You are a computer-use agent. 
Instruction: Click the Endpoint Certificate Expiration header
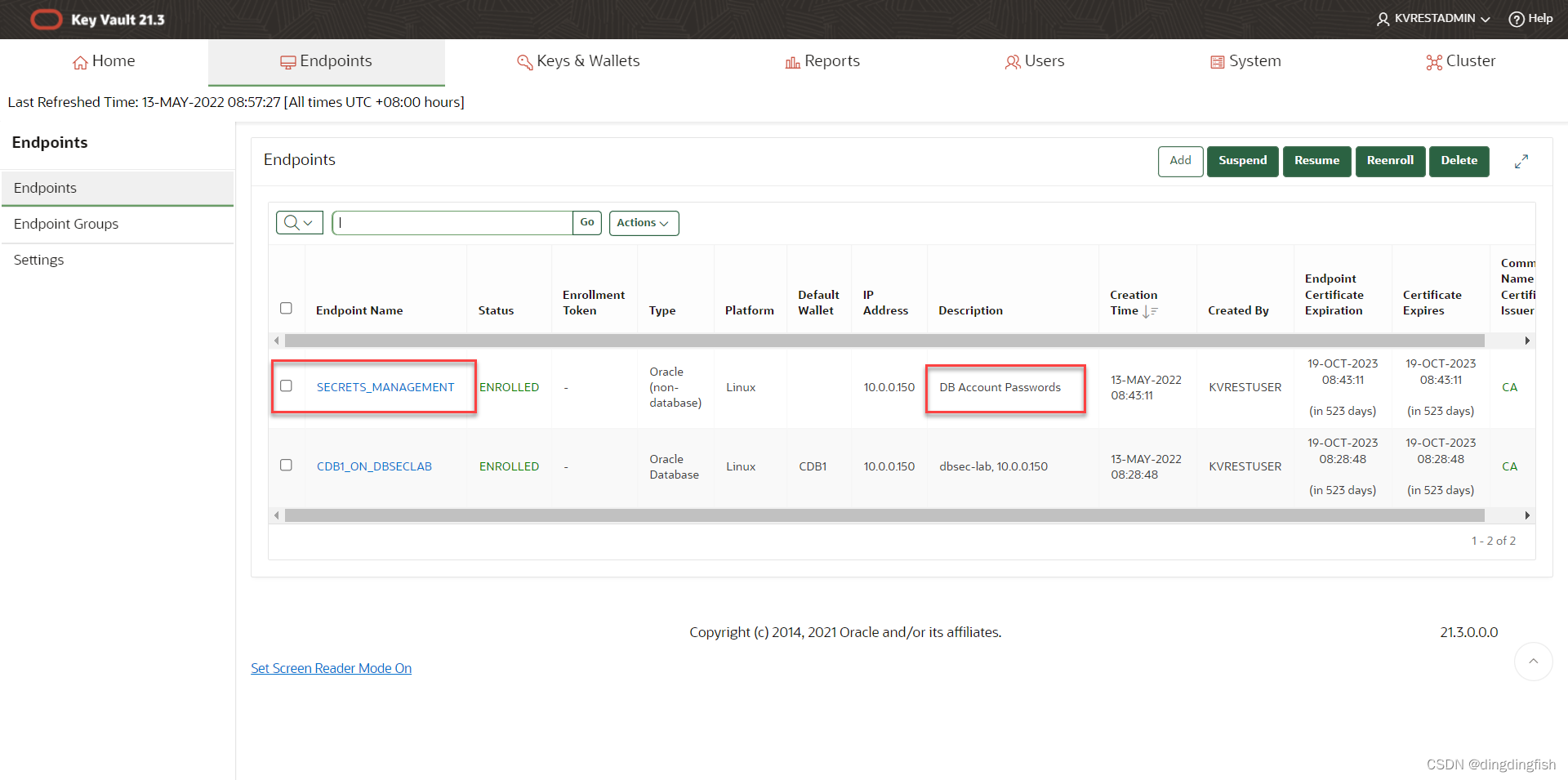pos(1334,295)
